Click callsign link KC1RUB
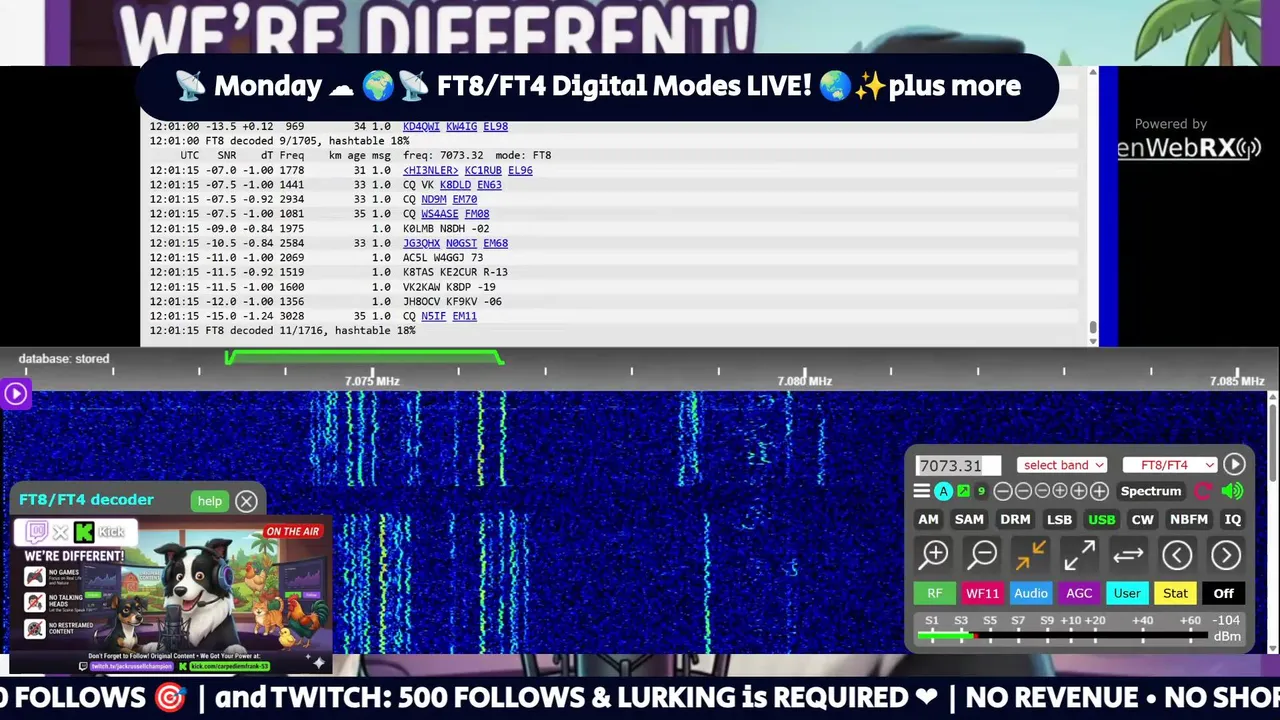The width and height of the screenshot is (1280, 720). (x=483, y=170)
